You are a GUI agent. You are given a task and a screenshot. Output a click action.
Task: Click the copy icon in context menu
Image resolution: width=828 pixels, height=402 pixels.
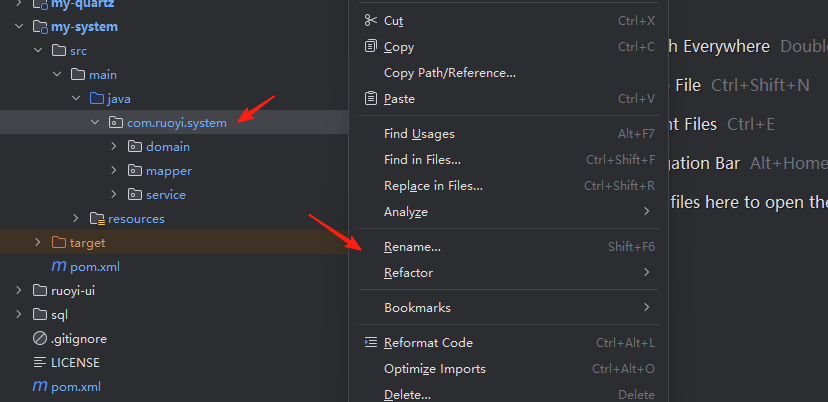[371, 46]
